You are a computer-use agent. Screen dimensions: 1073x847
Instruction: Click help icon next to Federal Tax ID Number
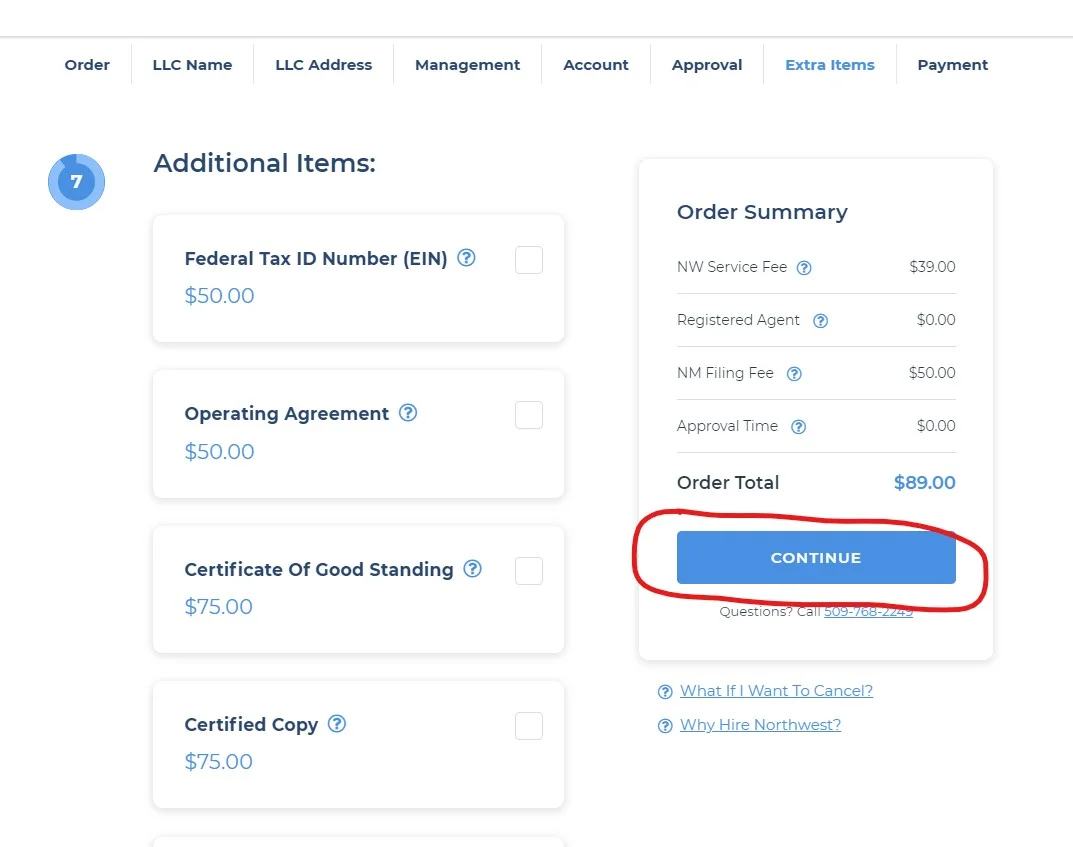pyautogui.click(x=466, y=258)
